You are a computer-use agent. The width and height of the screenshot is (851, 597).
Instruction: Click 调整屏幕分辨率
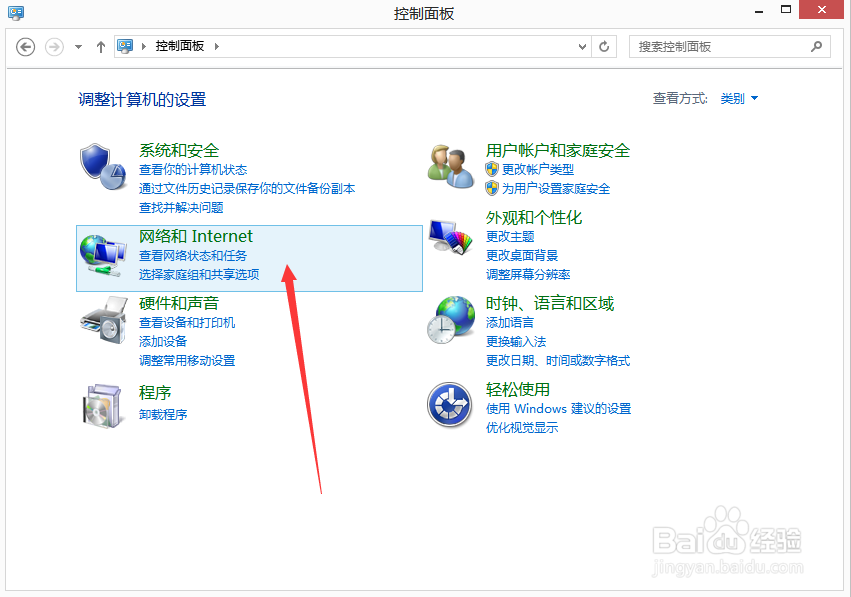[x=528, y=275]
